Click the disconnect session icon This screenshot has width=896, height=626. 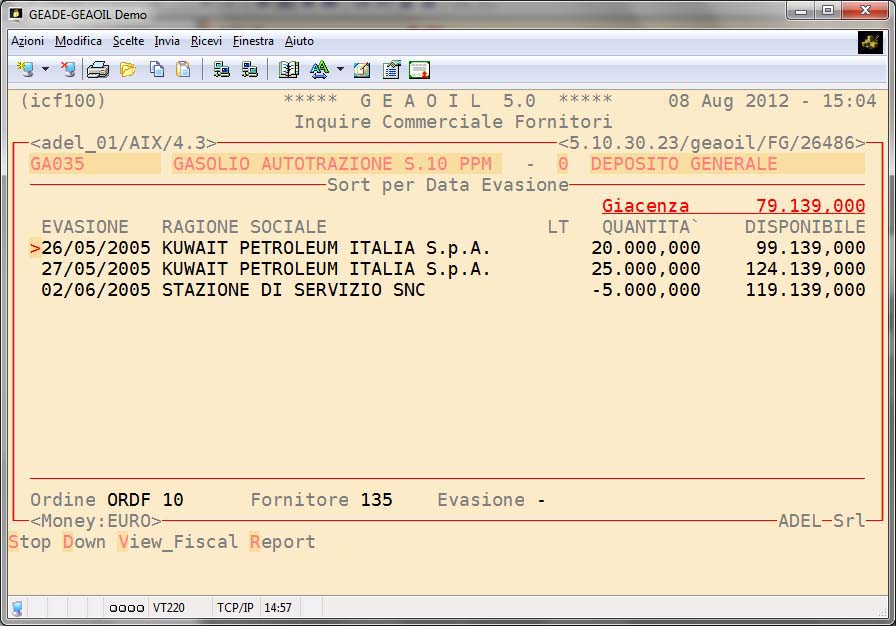(67, 69)
